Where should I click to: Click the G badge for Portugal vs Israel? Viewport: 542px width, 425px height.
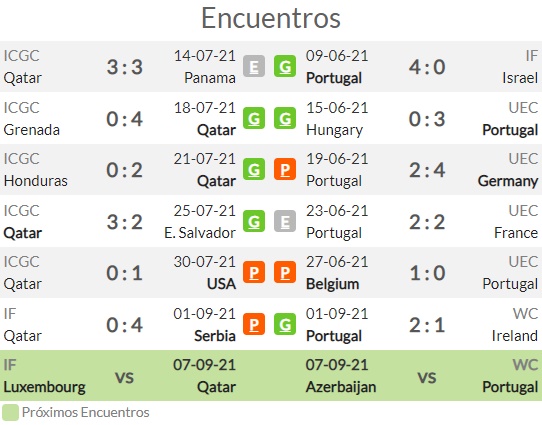(285, 66)
